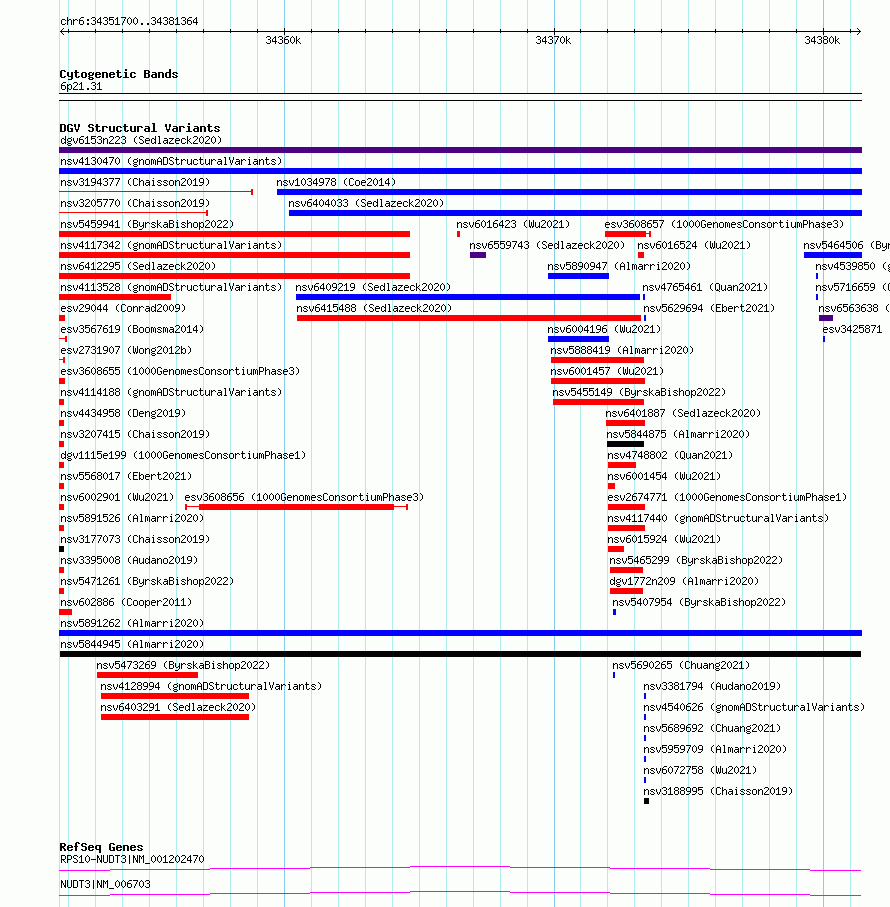This screenshot has width=890, height=907.
Task: Select variant dgv6153n223 (Sedlazeck2020)
Action: pos(141,141)
